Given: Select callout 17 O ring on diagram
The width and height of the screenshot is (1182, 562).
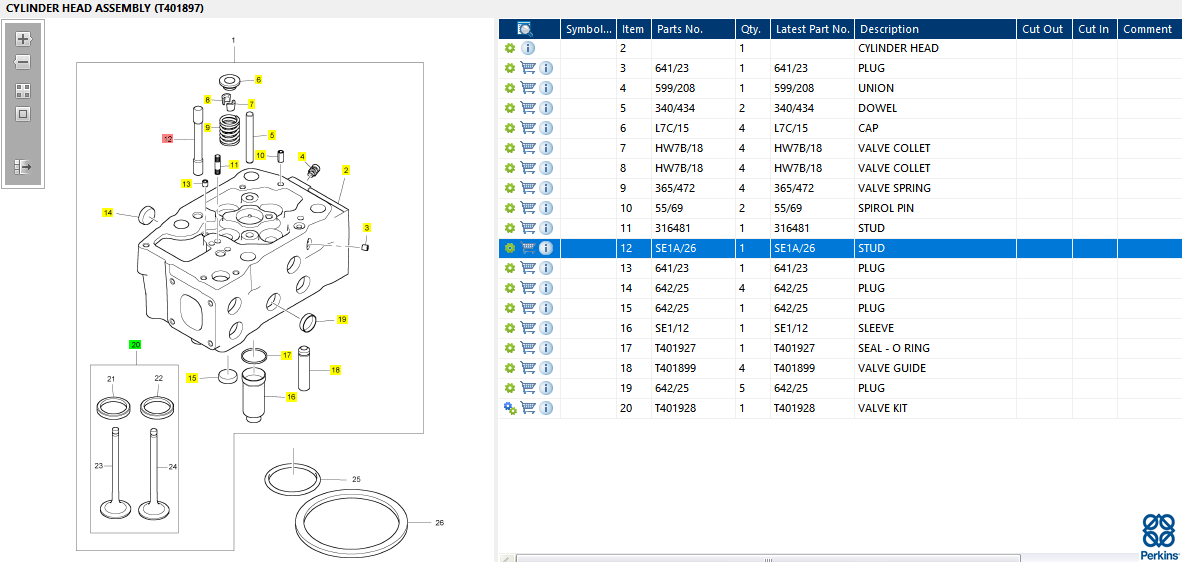Looking at the screenshot, I should [286, 355].
